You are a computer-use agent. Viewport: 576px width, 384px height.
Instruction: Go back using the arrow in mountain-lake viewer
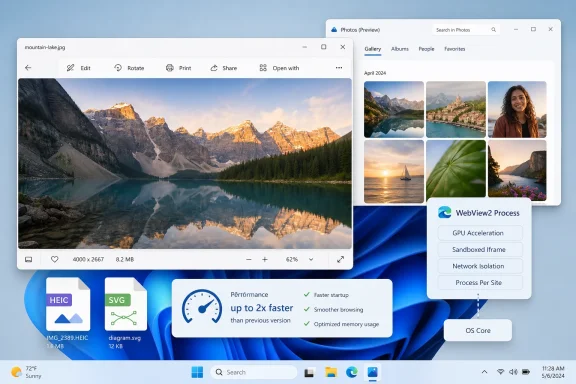pyautogui.click(x=28, y=68)
